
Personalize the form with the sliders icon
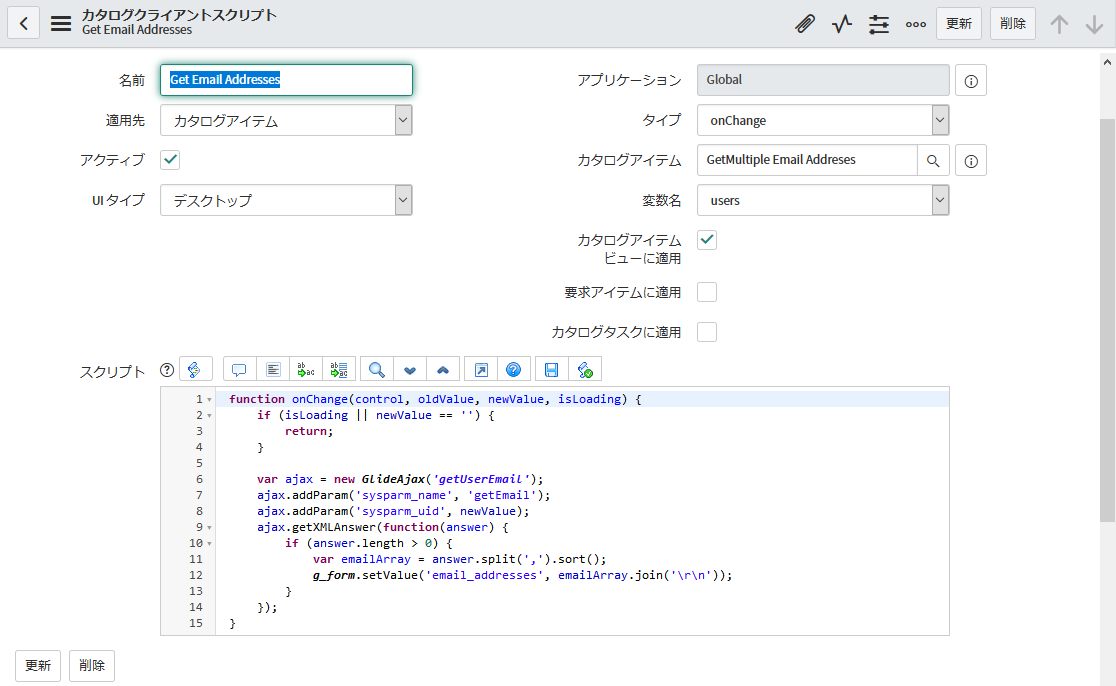pos(878,22)
